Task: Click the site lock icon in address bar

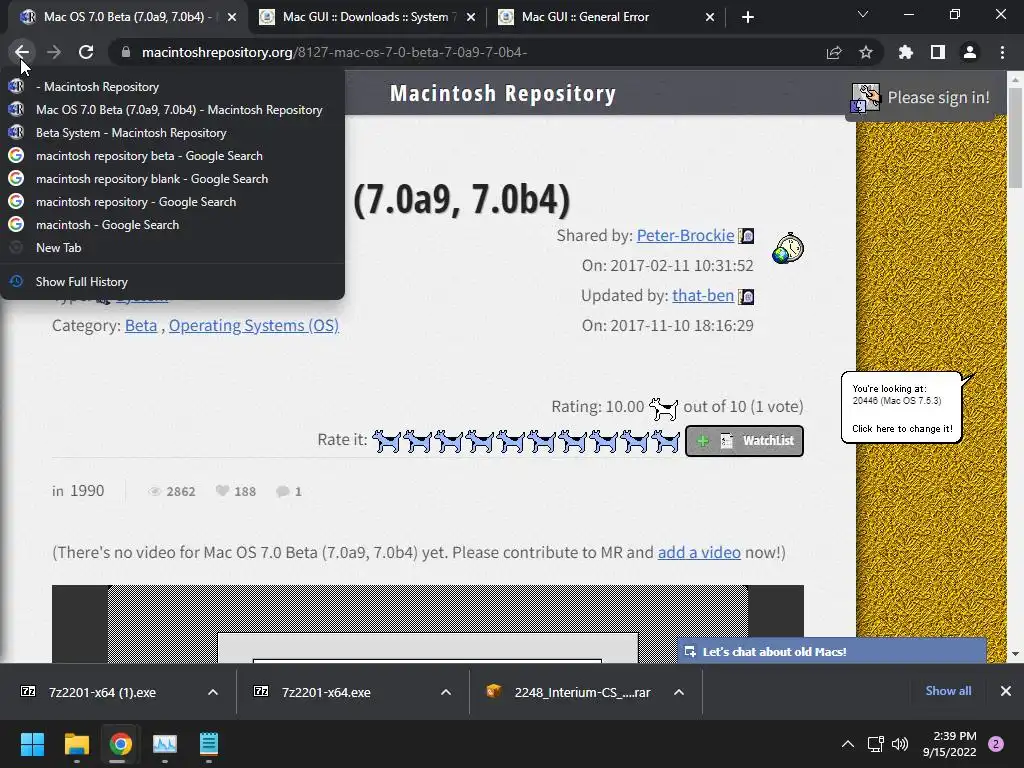Action: pyautogui.click(x=126, y=52)
